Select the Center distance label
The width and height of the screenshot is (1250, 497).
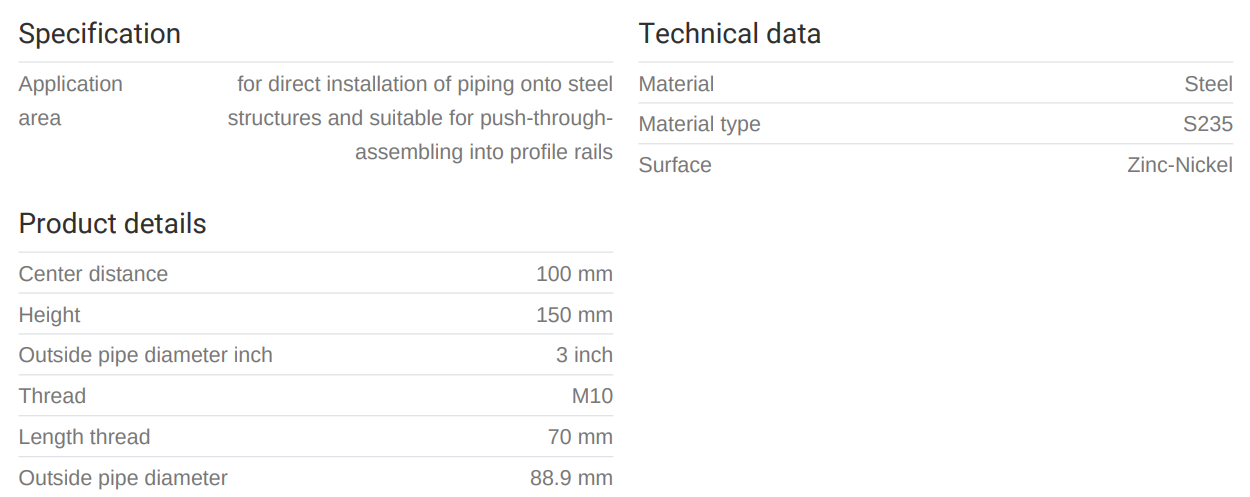93,274
